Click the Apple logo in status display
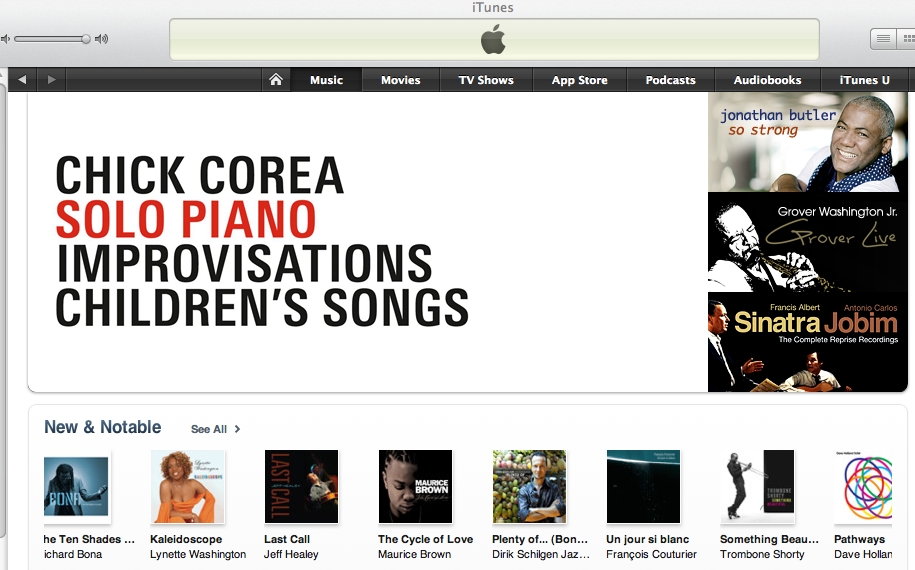This screenshot has height=570, width=915. coord(493,39)
